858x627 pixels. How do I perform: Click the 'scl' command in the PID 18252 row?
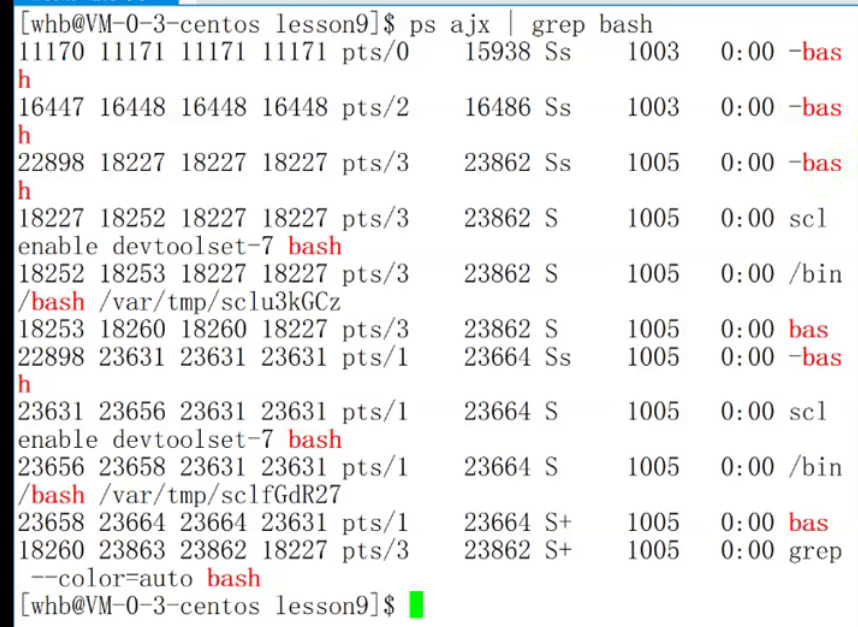808,218
